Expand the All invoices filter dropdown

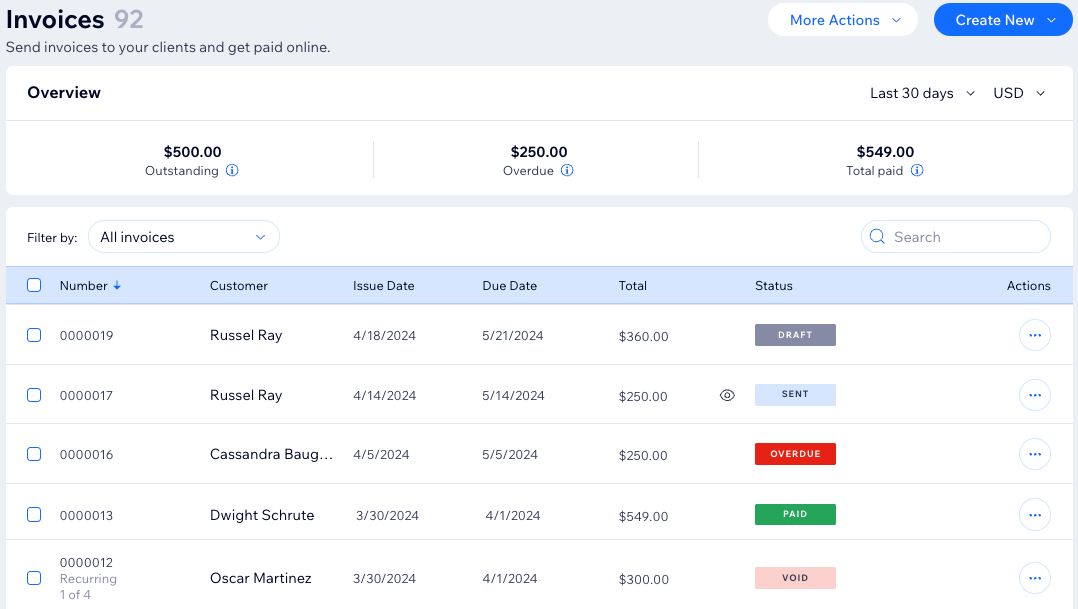[184, 237]
